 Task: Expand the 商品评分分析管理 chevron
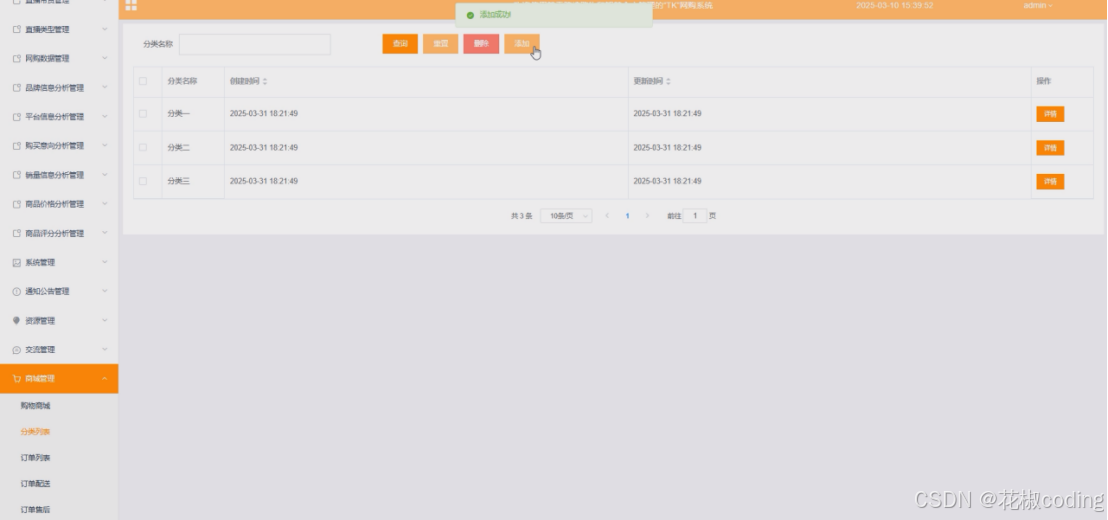[105, 233]
